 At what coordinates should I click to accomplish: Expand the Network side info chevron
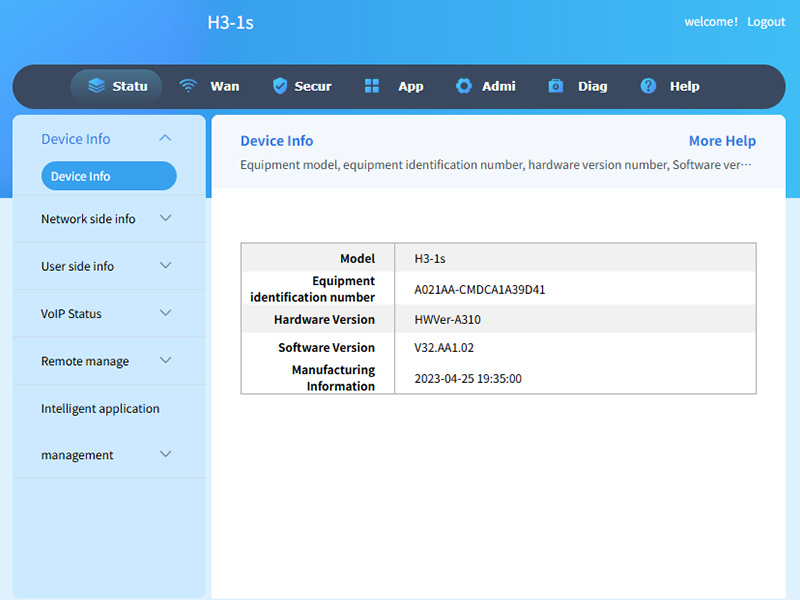pyautogui.click(x=165, y=218)
